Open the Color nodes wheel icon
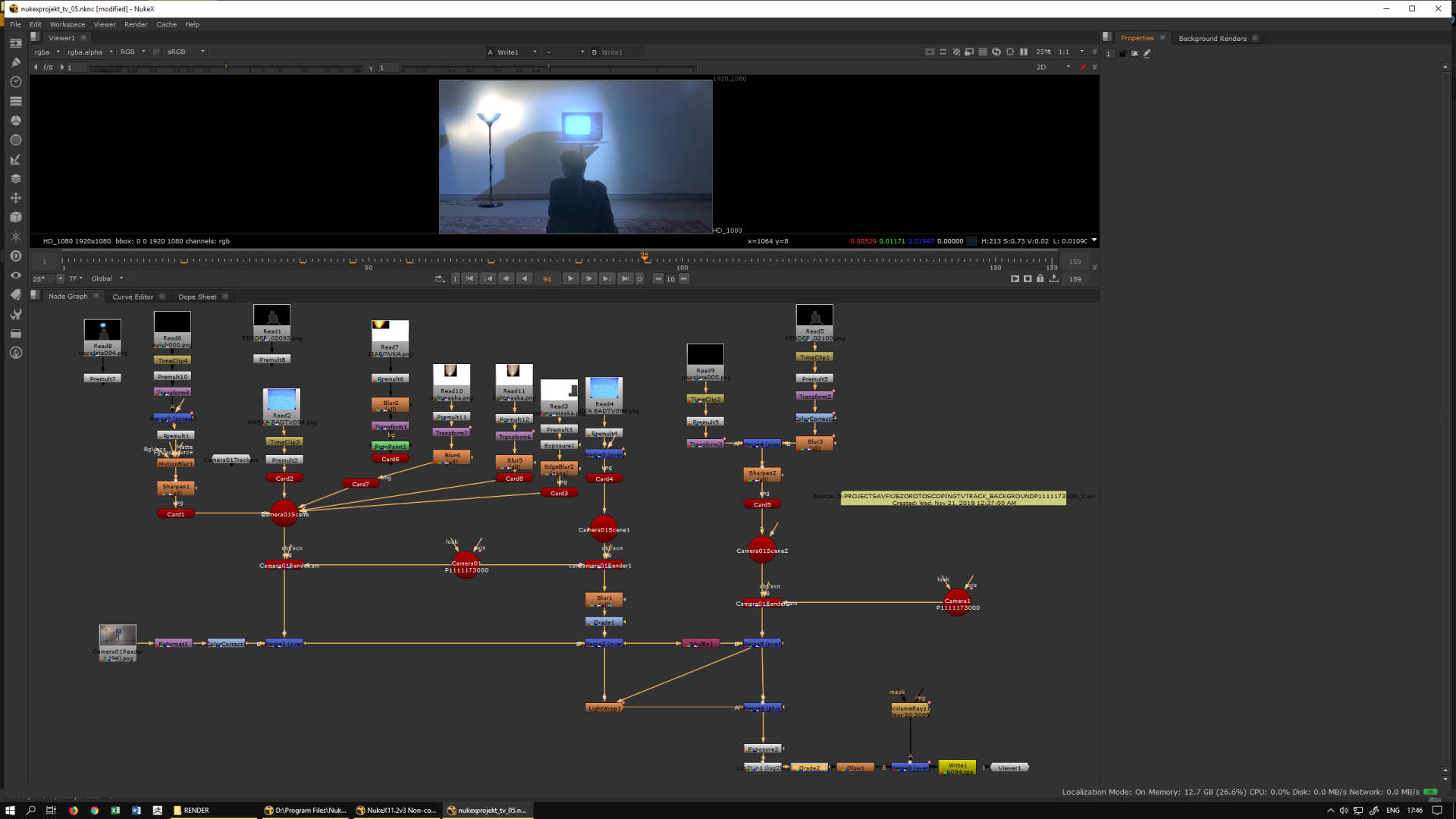Viewport: 1456px width, 819px height. point(15,121)
